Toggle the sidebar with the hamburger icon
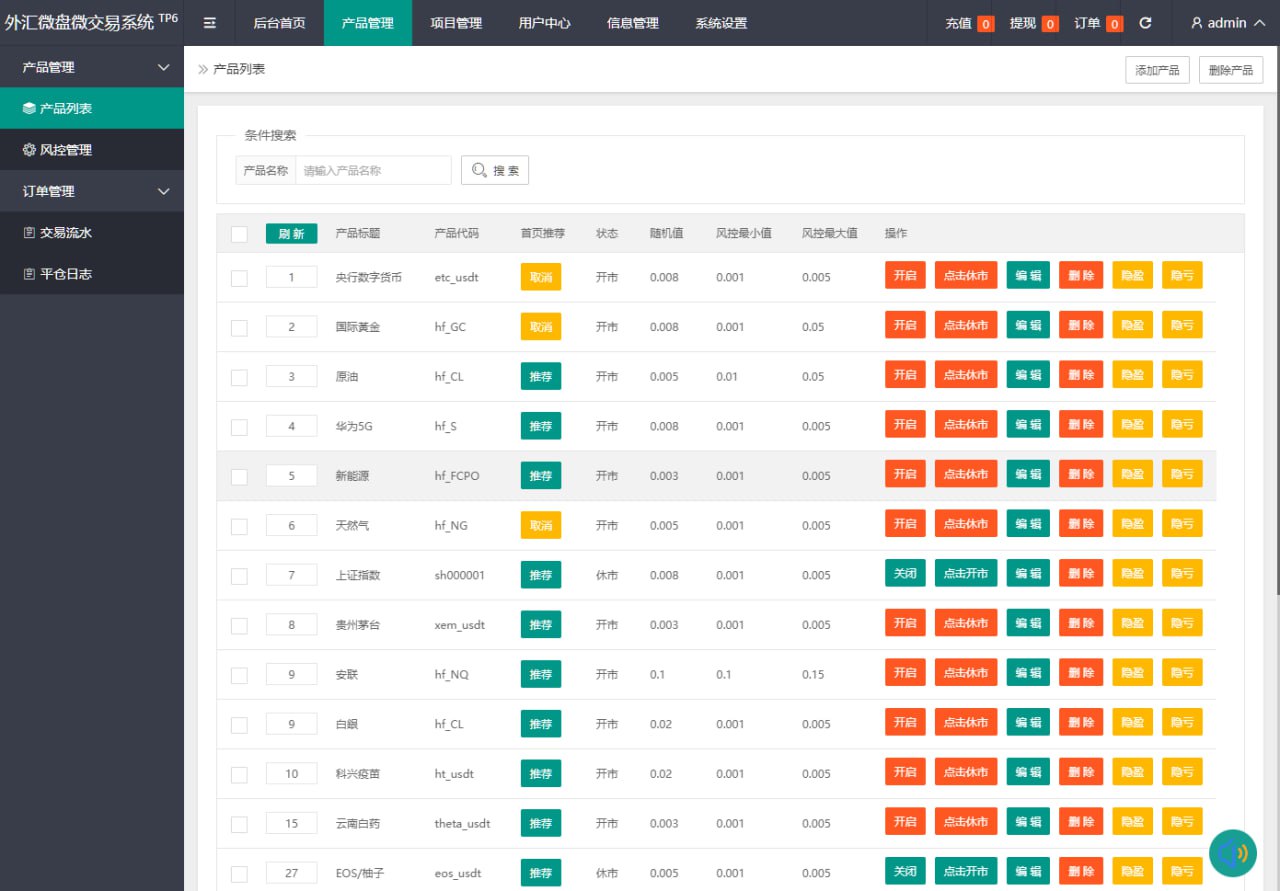This screenshot has height=891, width=1280. (x=210, y=23)
